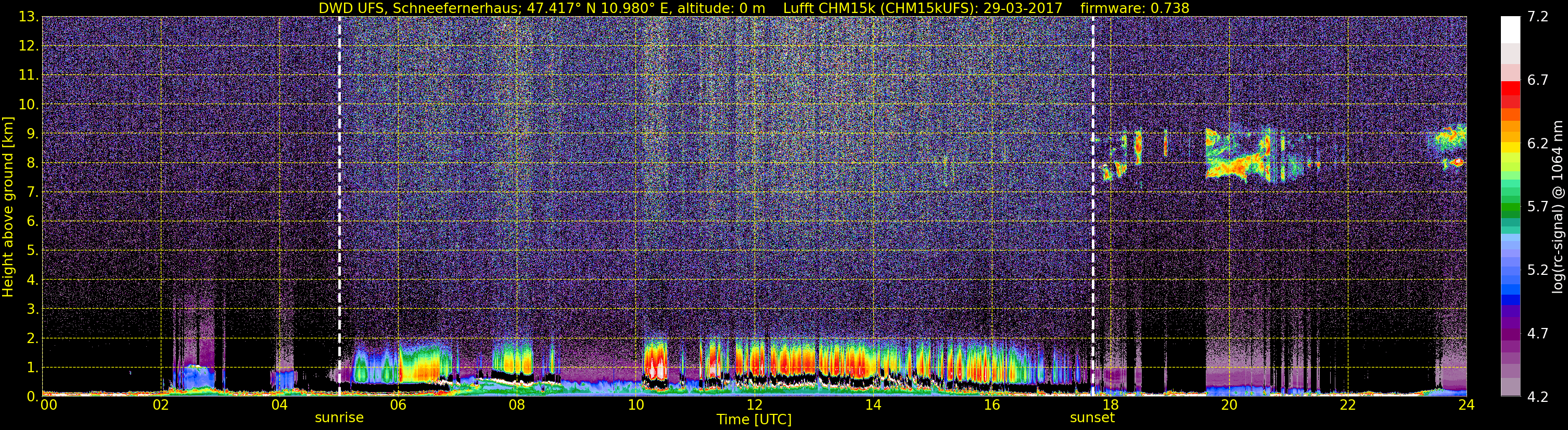Viewport: 1568px width, 430px height.
Task: Click the white top segment of the colorbar
Action: coord(1510,29)
